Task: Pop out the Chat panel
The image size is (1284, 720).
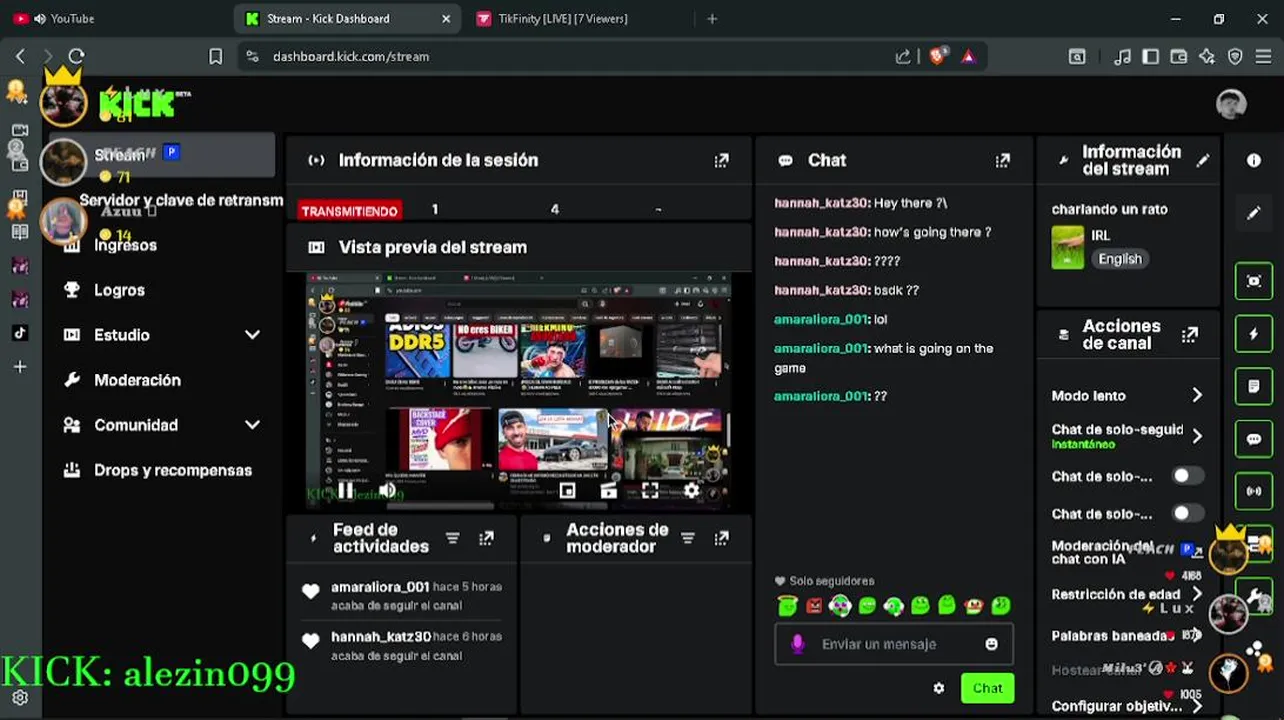Action: tap(1002, 160)
